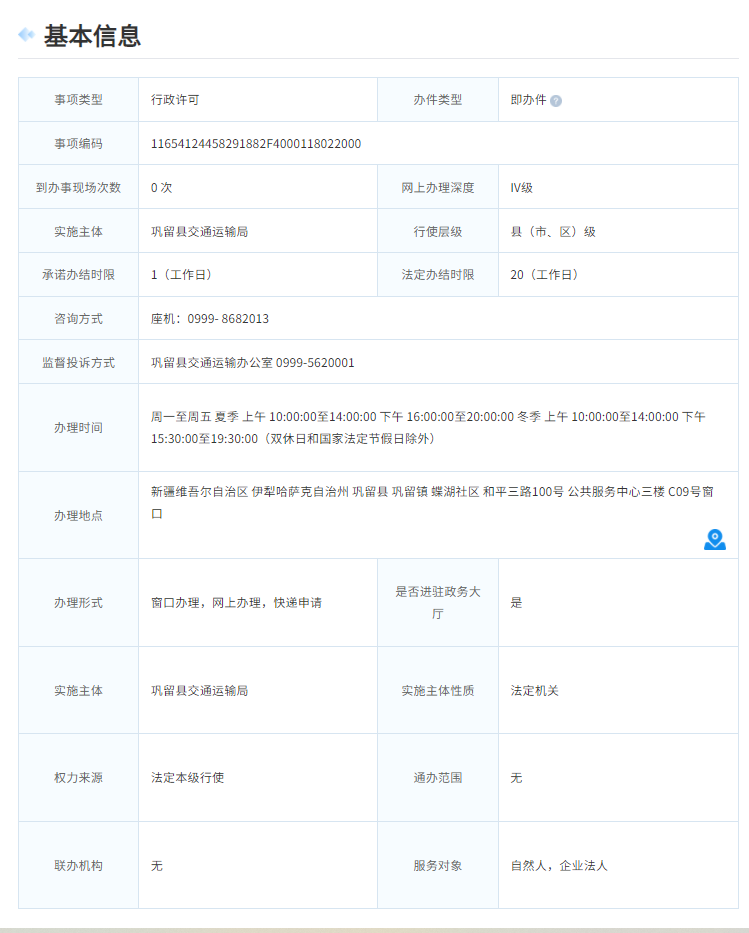Screen dimensions: 749x933
Task: Click the 法定机关 value cell
Action: click(x=534, y=691)
